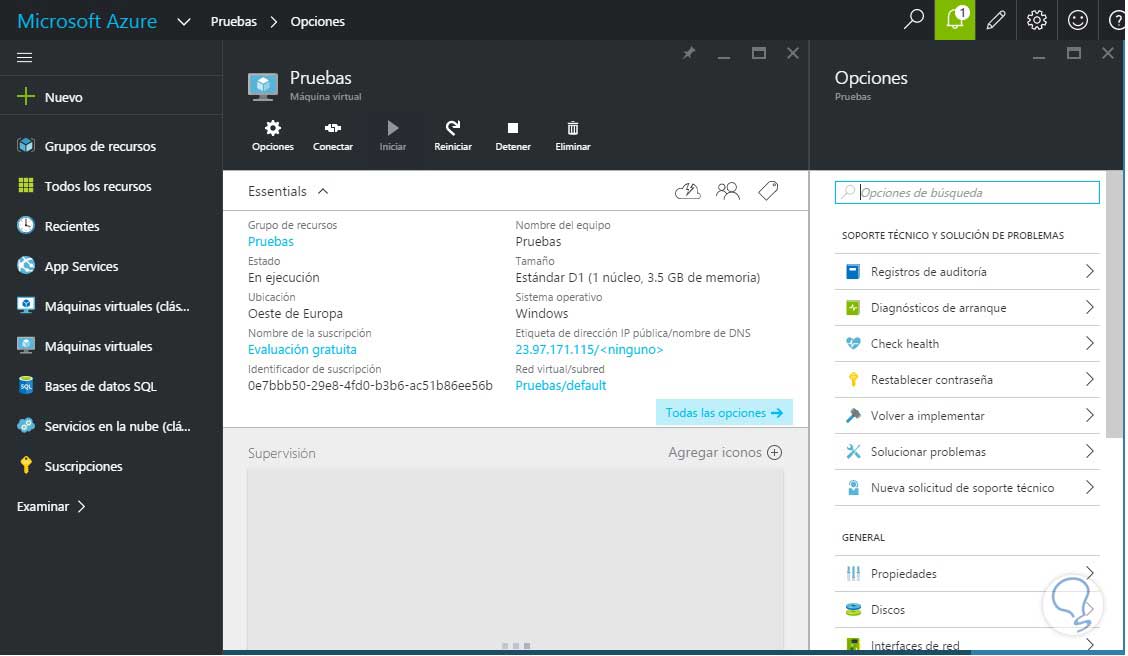
Task: Click the Pruebas resource group link
Action: coord(270,242)
